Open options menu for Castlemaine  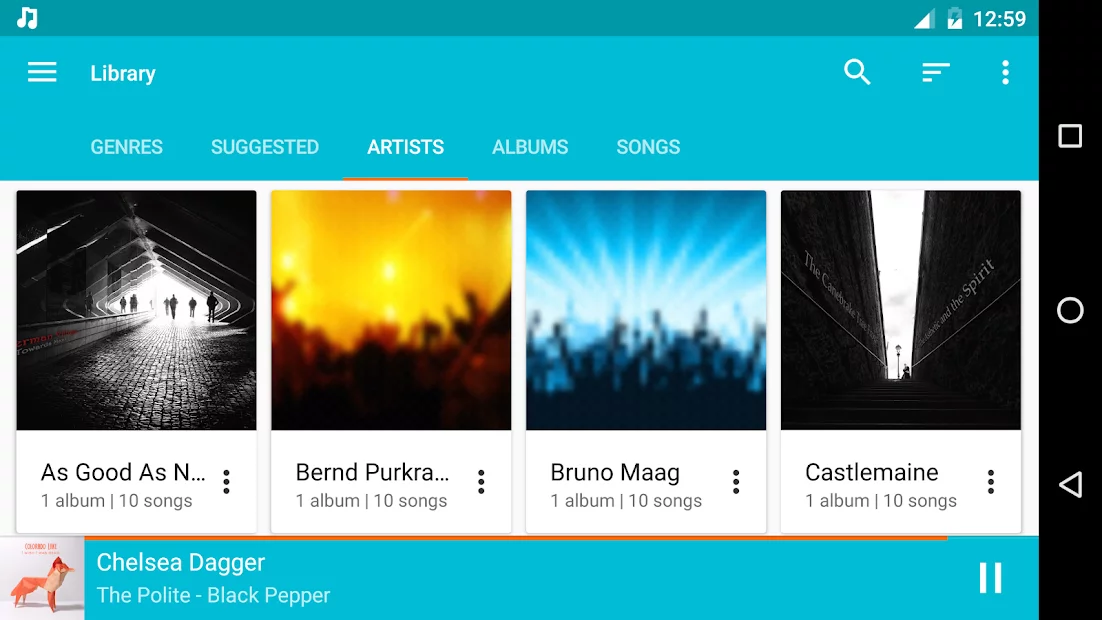(991, 482)
